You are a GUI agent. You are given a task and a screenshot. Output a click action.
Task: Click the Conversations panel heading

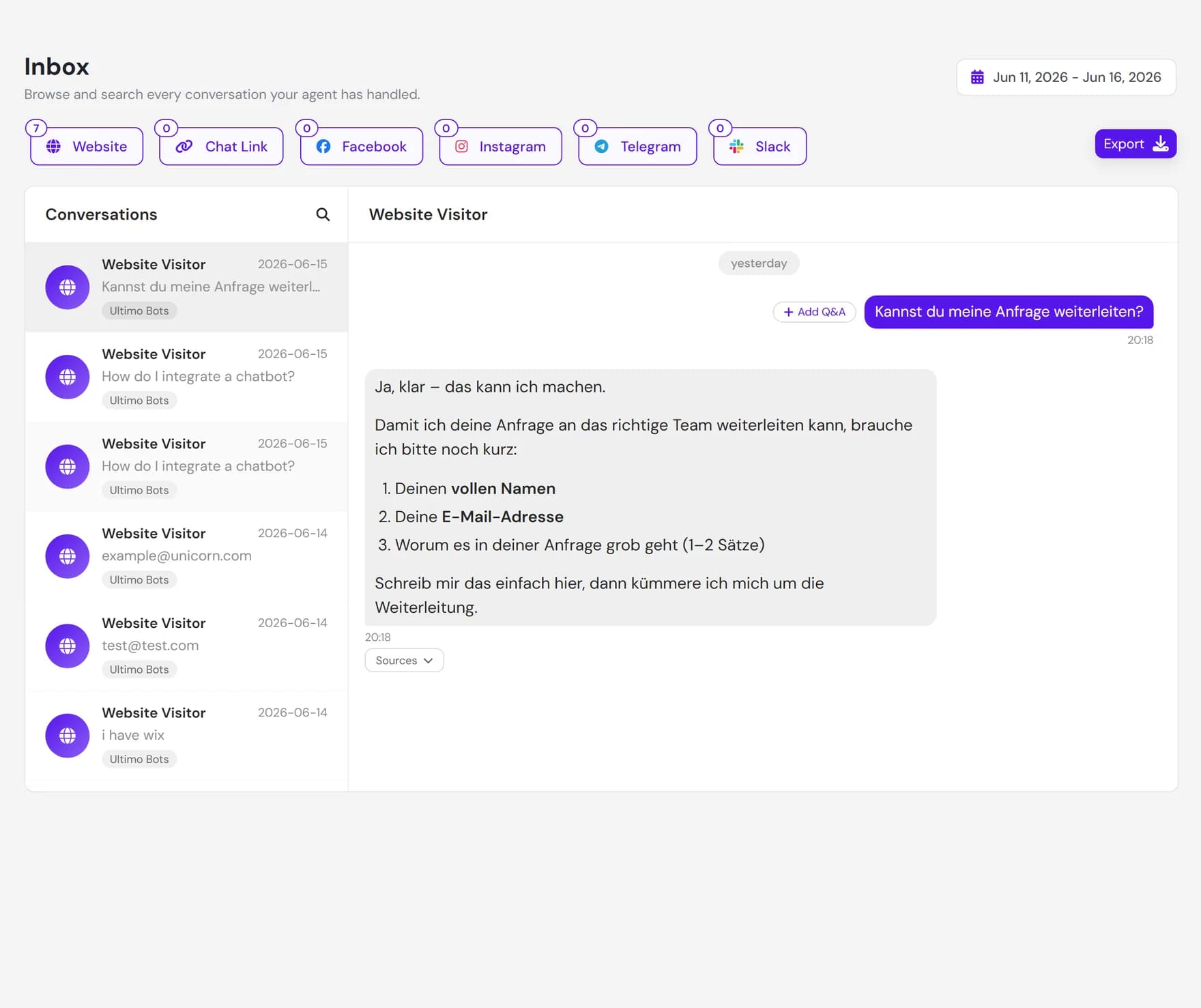[101, 214]
